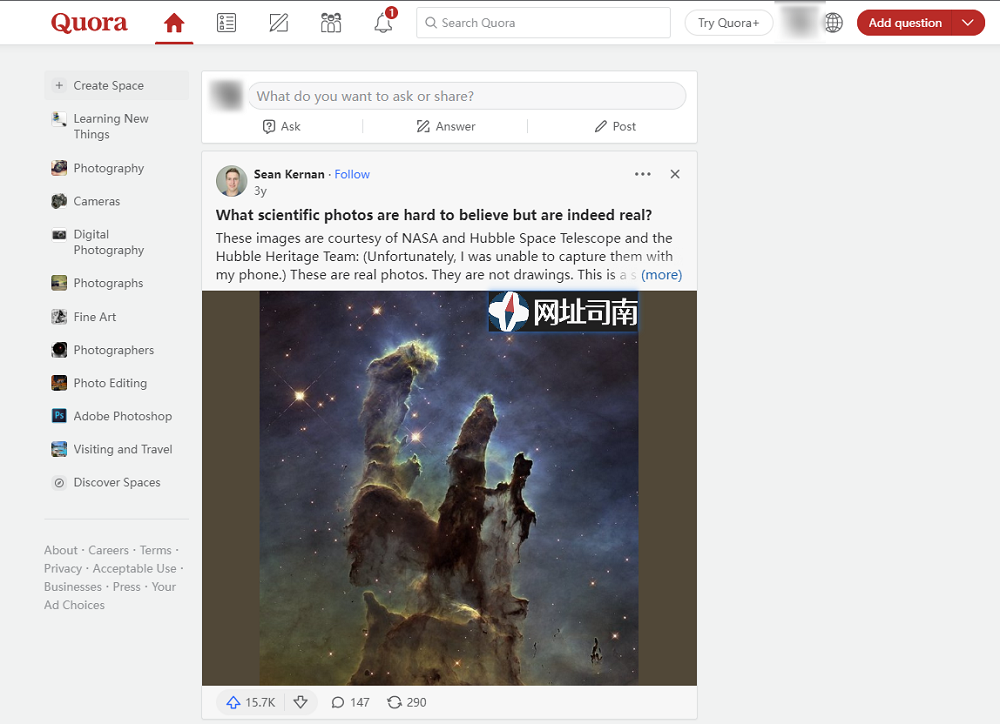Click the Photographers space icon
Viewport: 1000px width, 724px height.
pos(59,350)
